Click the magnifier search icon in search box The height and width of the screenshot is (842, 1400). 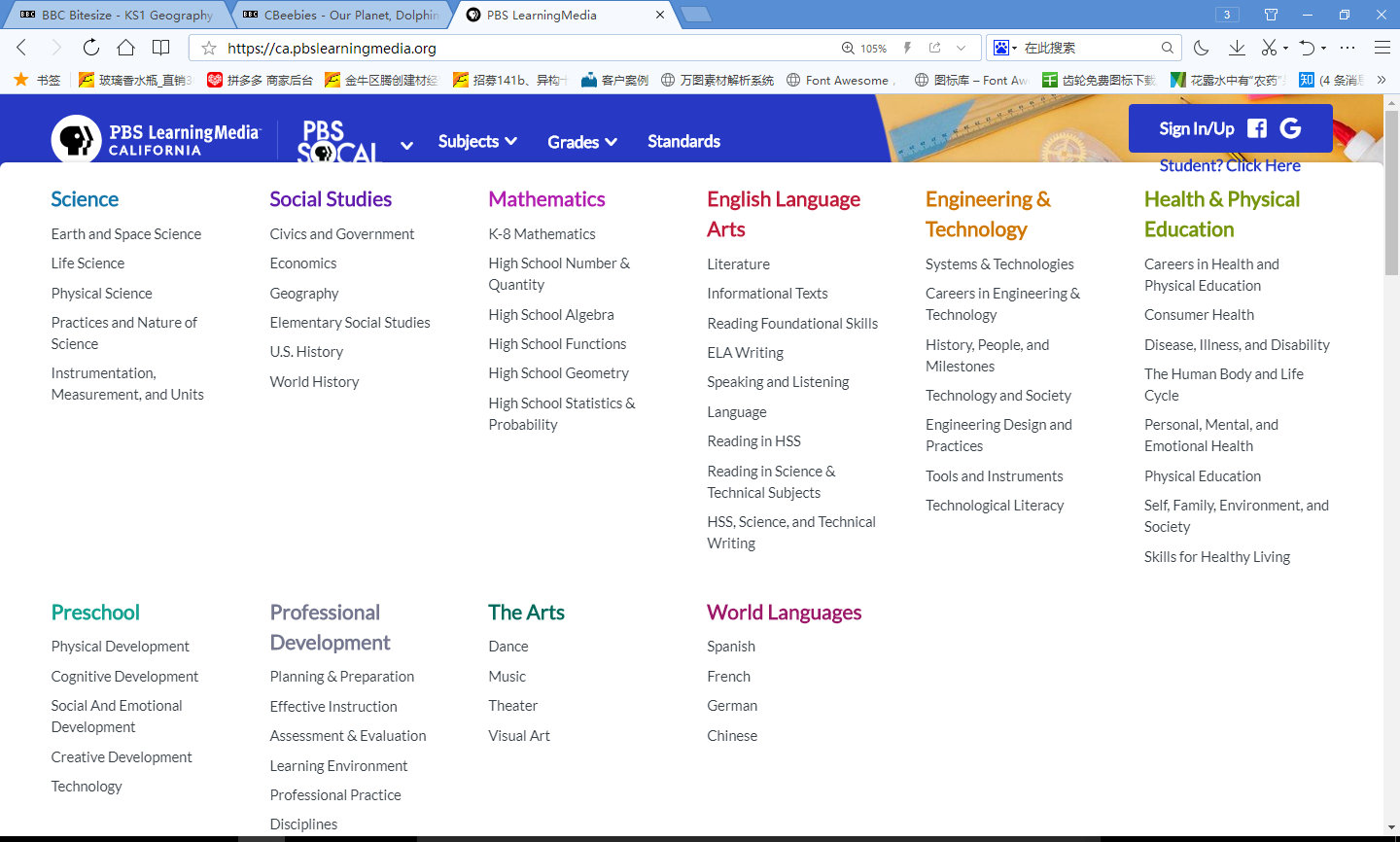click(1167, 48)
